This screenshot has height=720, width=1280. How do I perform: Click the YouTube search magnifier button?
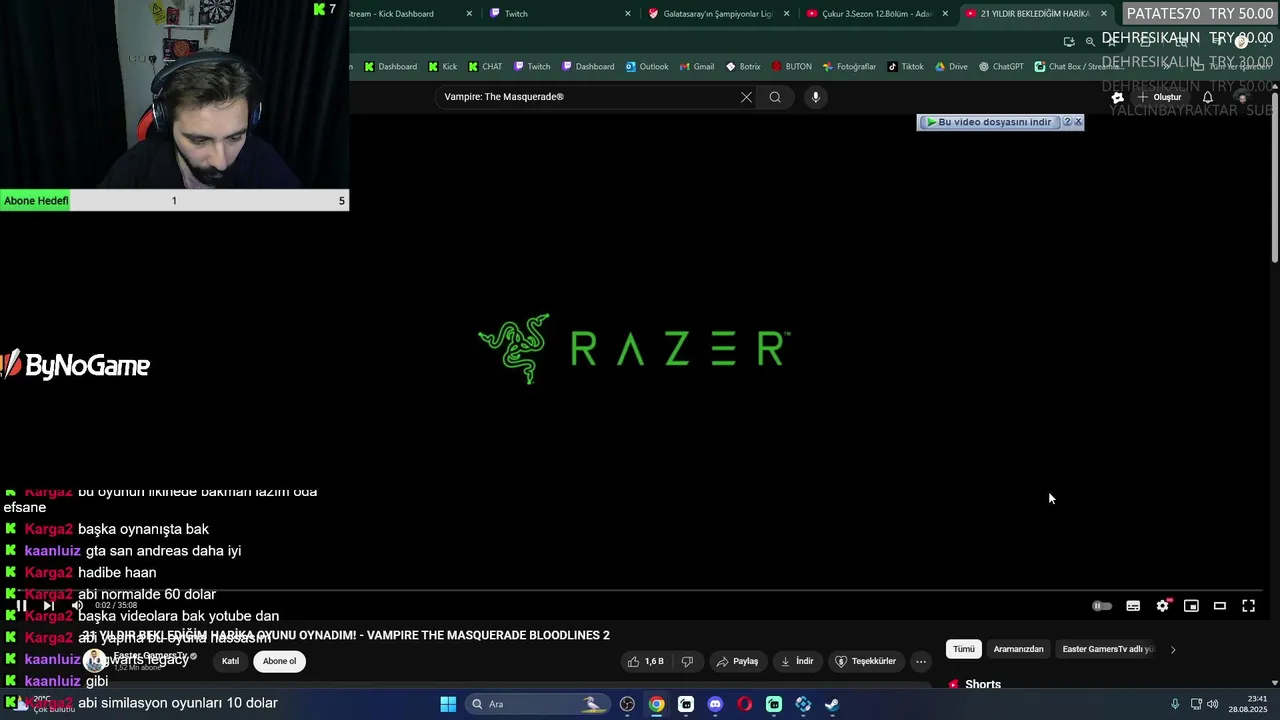[x=775, y=97]
